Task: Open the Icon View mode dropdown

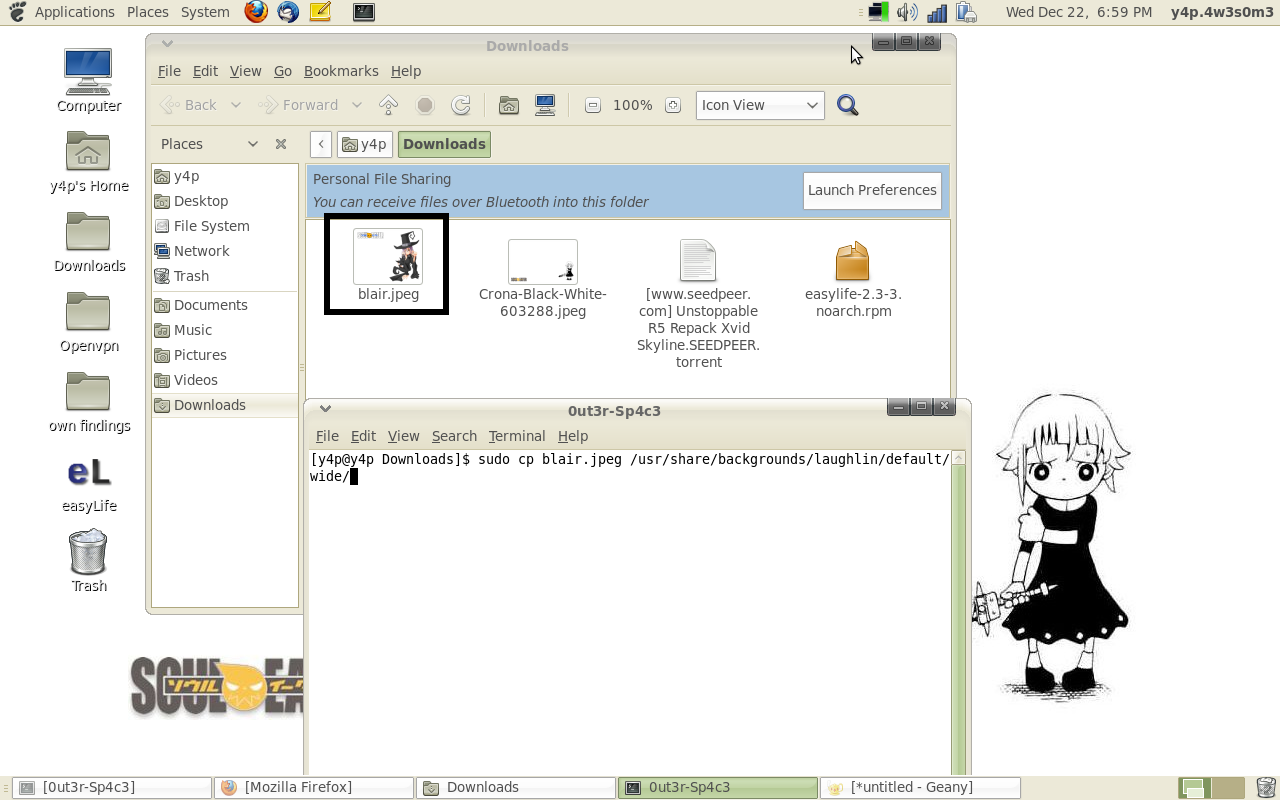Action: [760, 105]
